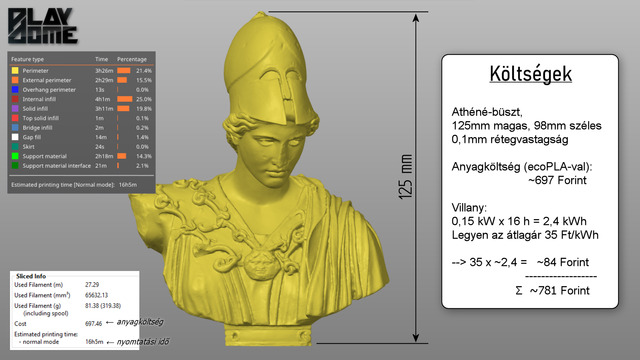
Task: Click the "25.0%" percentage value
Action: (x=144, y=99)
